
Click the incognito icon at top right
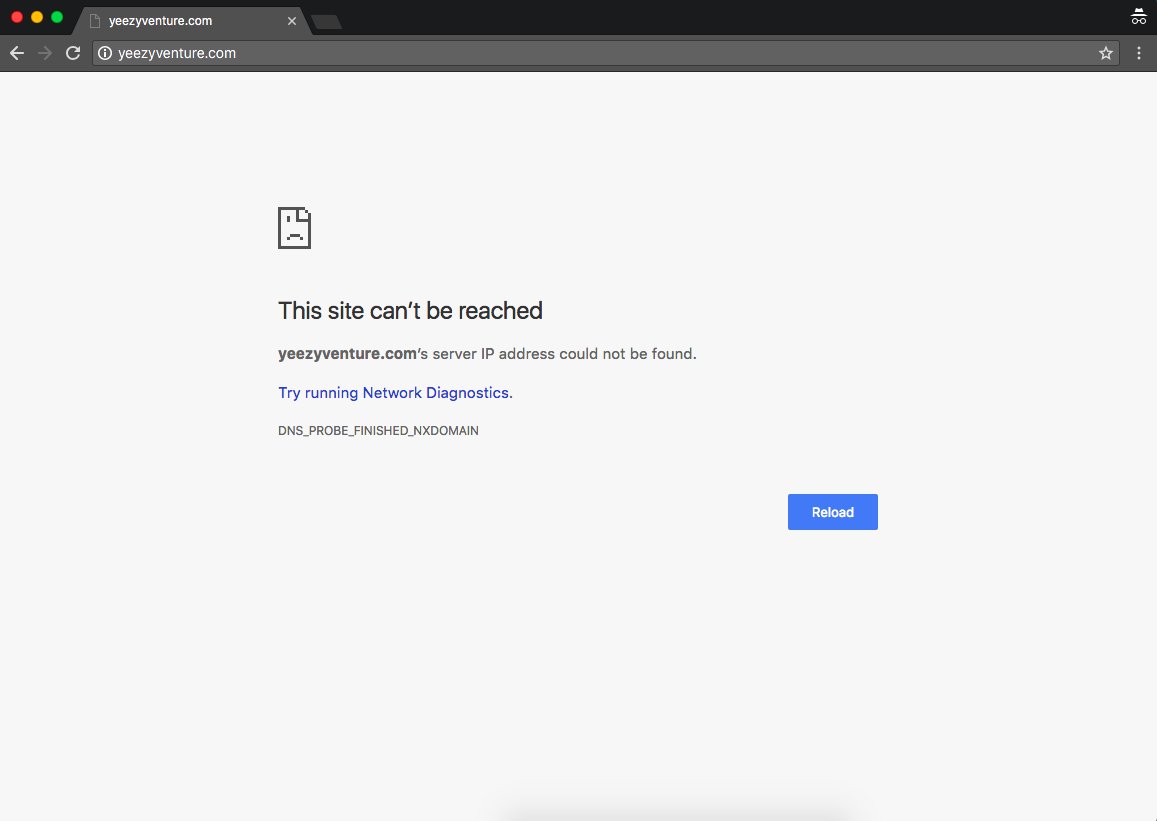pyautogui.click(x=1139, y=17)
